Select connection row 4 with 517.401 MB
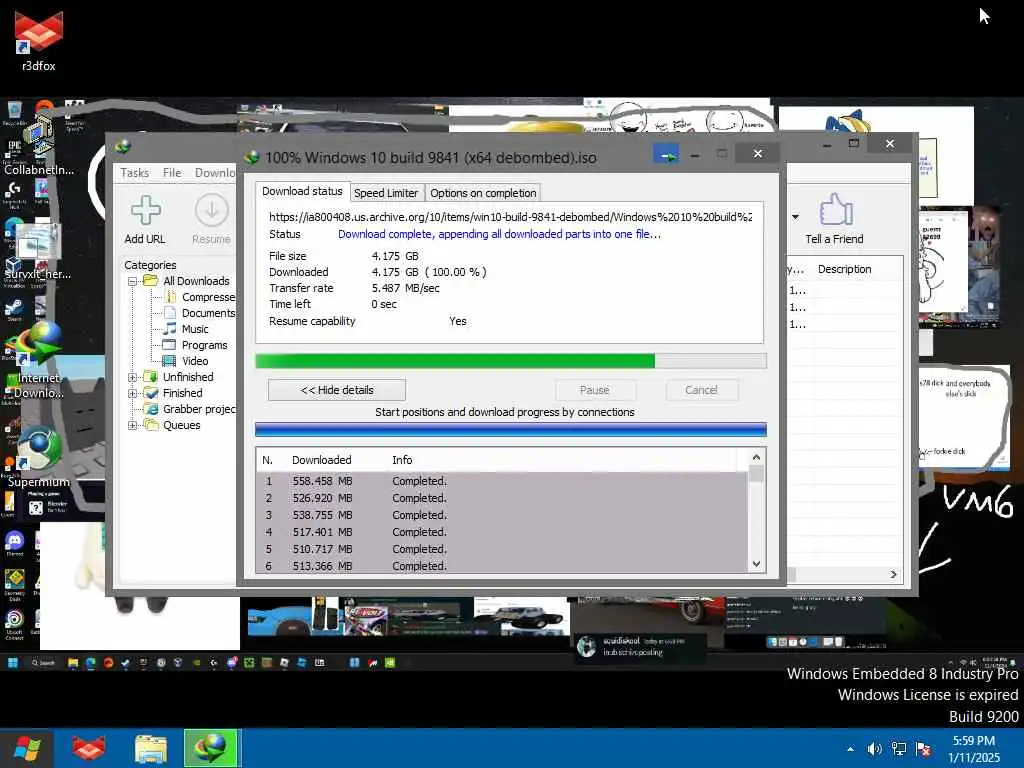1024x768 pixels. click(x=502, y=532)
